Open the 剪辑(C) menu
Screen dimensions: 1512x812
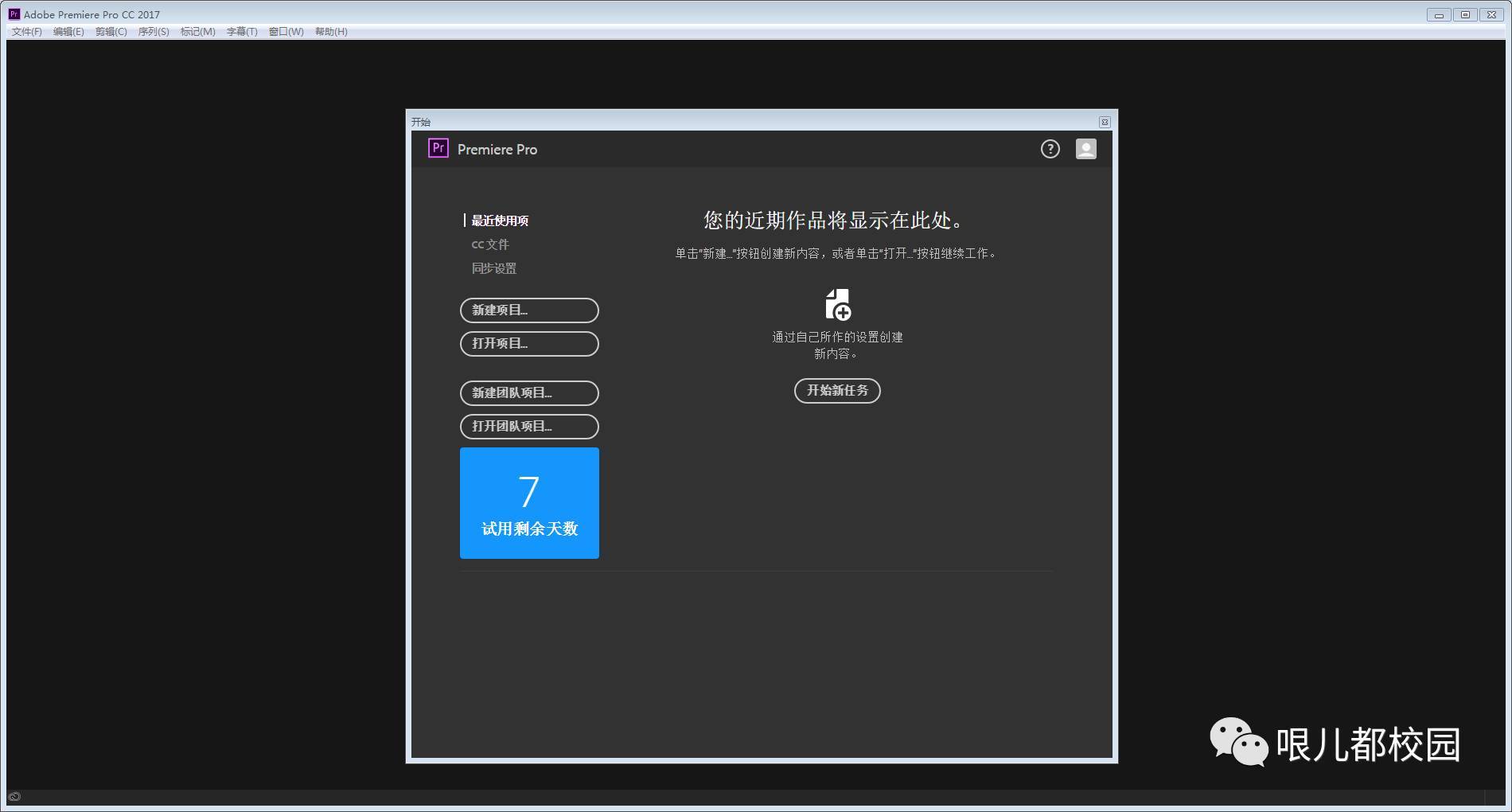111,32
